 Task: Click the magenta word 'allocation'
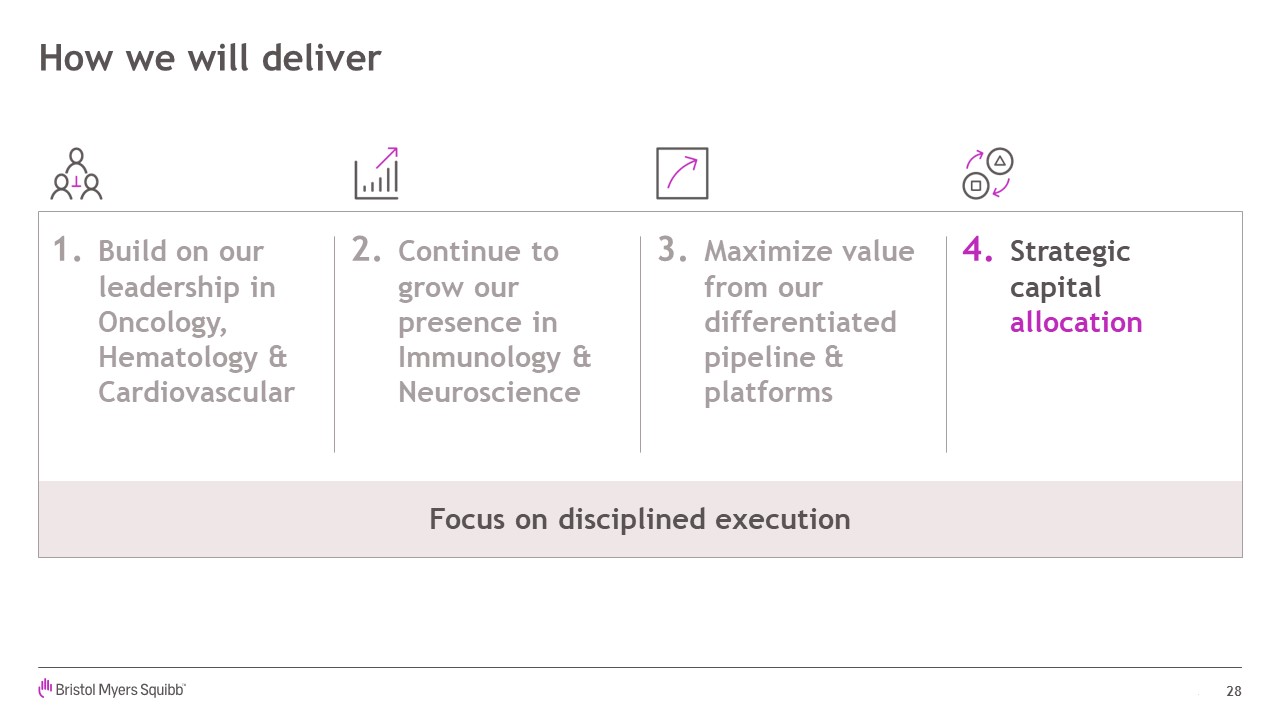coord(1076,322)
